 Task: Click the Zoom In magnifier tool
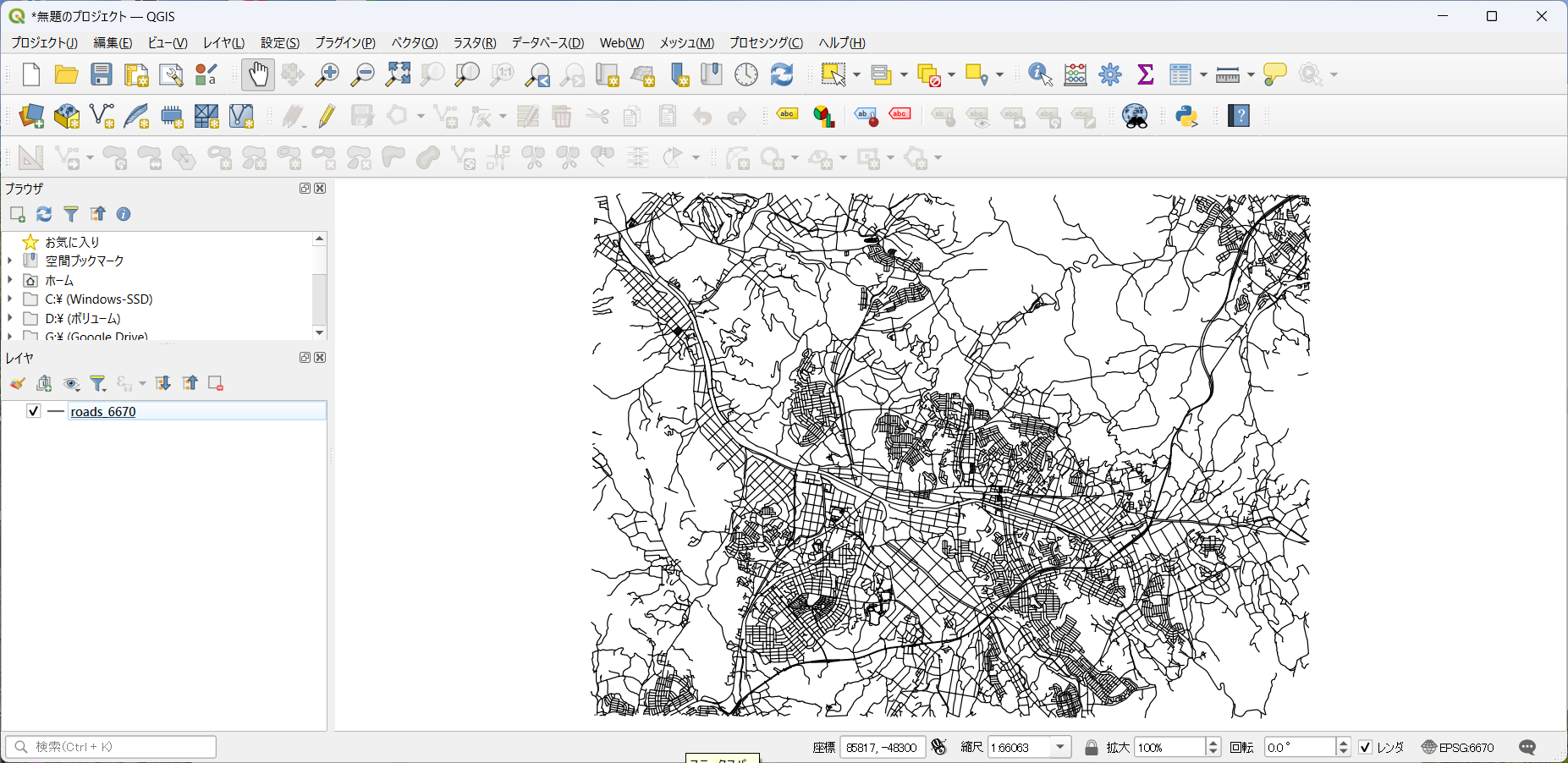coord(327,74)
